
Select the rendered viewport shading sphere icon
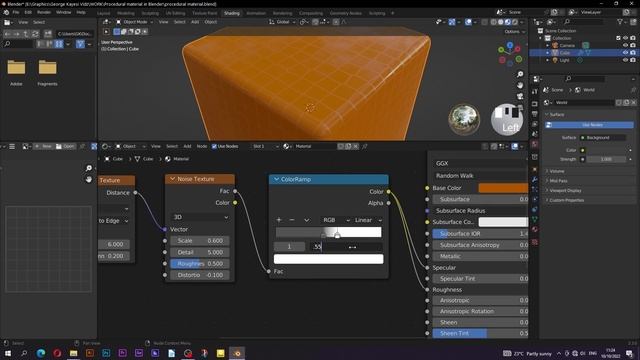click(515, 22)
